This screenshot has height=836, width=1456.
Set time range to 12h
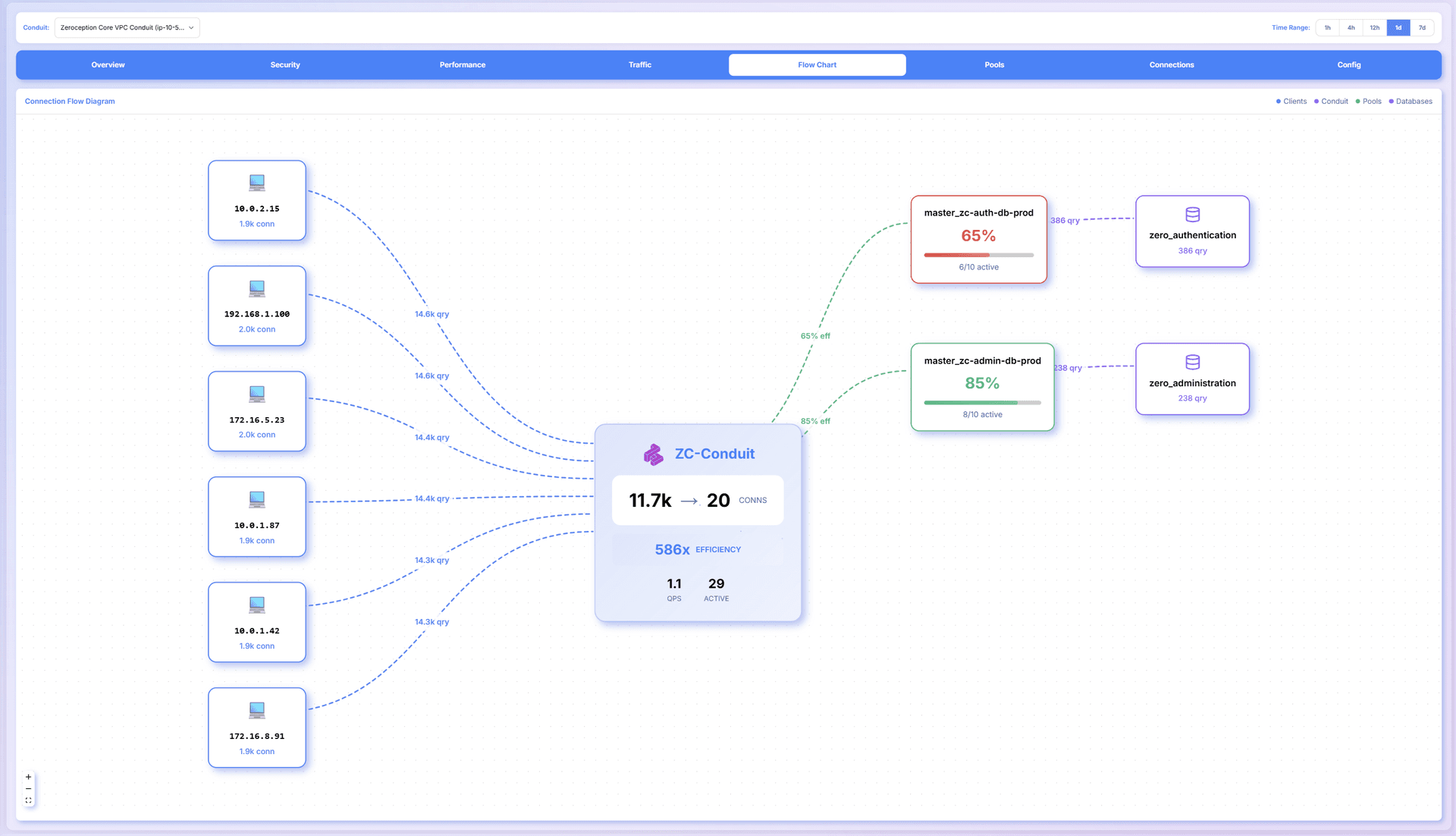point(1374,27)
